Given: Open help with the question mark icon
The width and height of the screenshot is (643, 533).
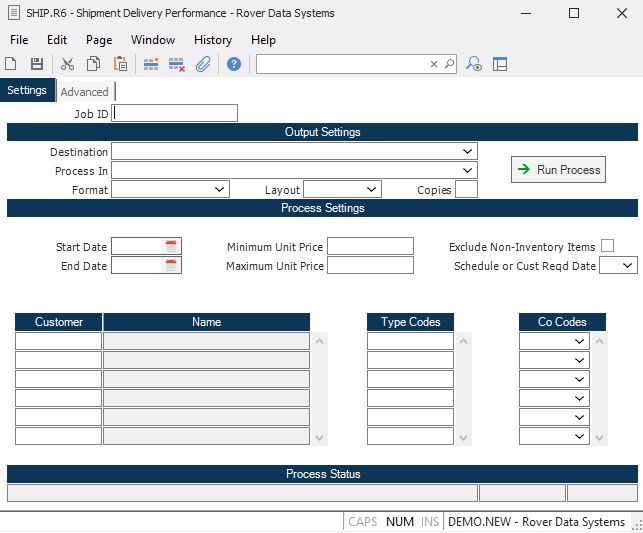Looking at the screenshot, I should click(x=233, y=64).
